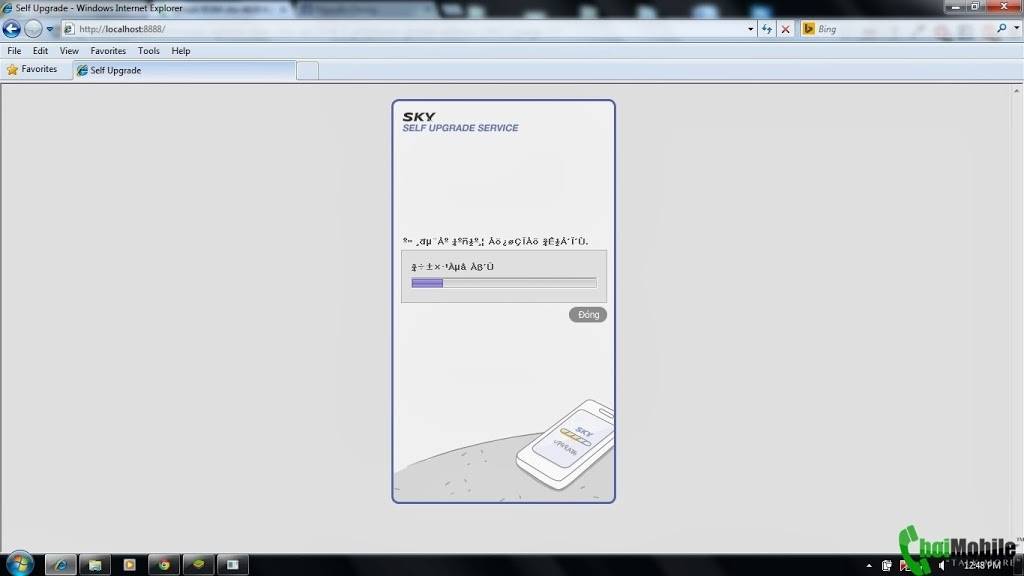This screenshot has height=576, width=1024.
Task: Expand the address bar autocomplete dropdown
Action: point(750,29)
